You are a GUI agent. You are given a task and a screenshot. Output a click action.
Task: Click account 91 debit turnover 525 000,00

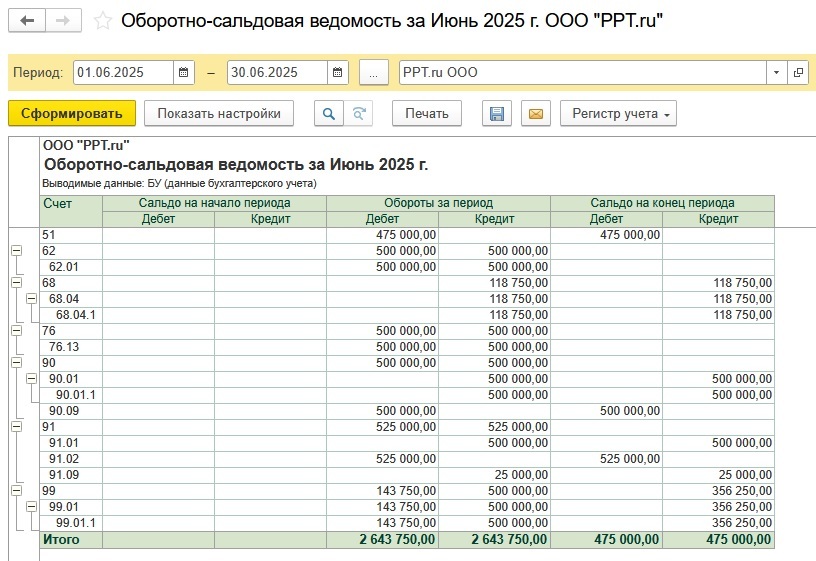pyautogui.click(x=382, y=427)
